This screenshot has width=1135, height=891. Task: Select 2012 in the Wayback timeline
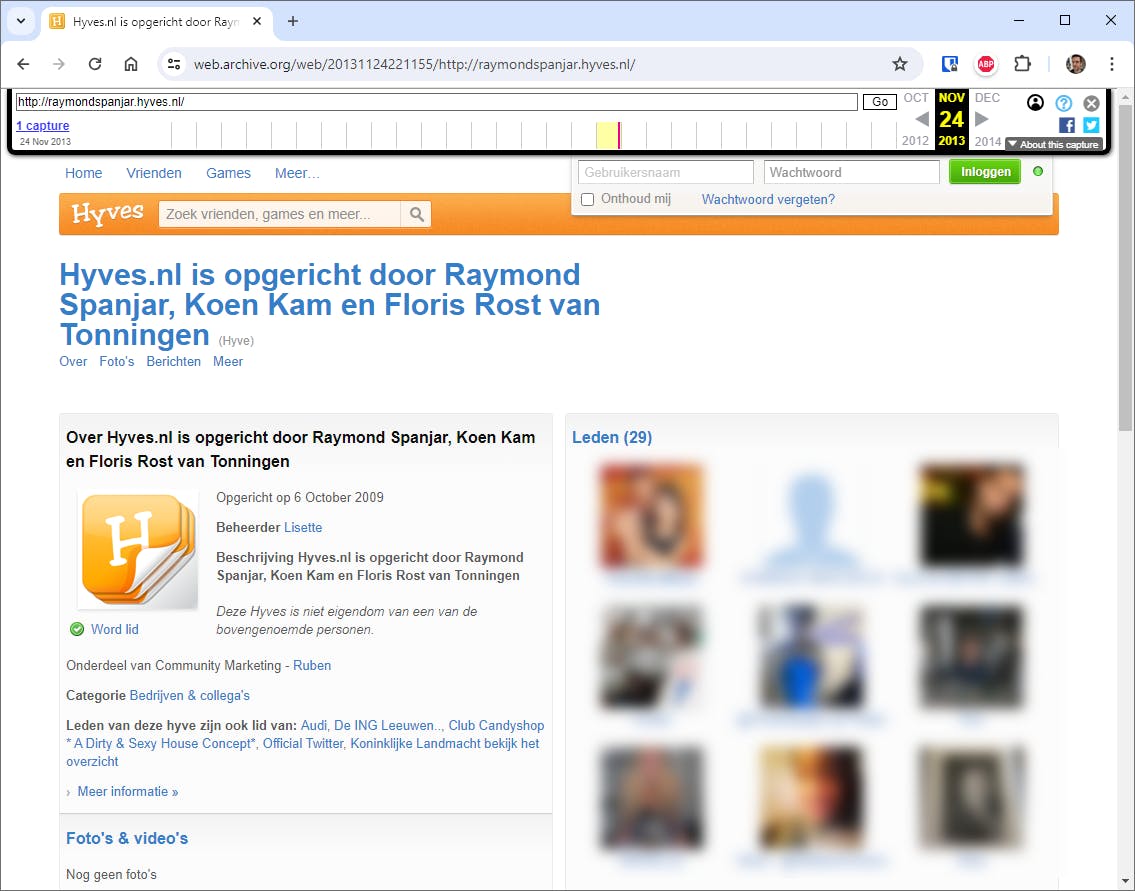[915, 140]
